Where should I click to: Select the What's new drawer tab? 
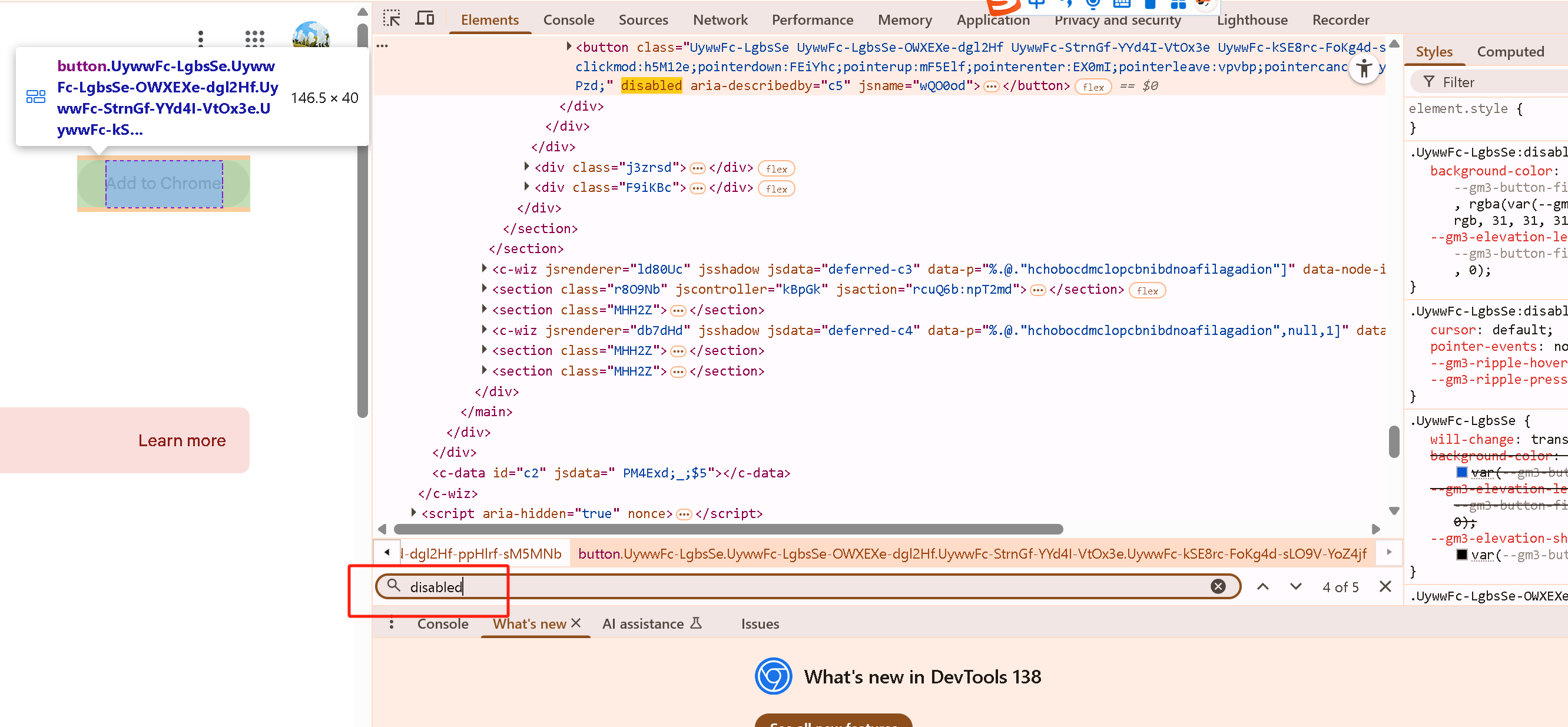pyautogui.click(x=529, y=623)
